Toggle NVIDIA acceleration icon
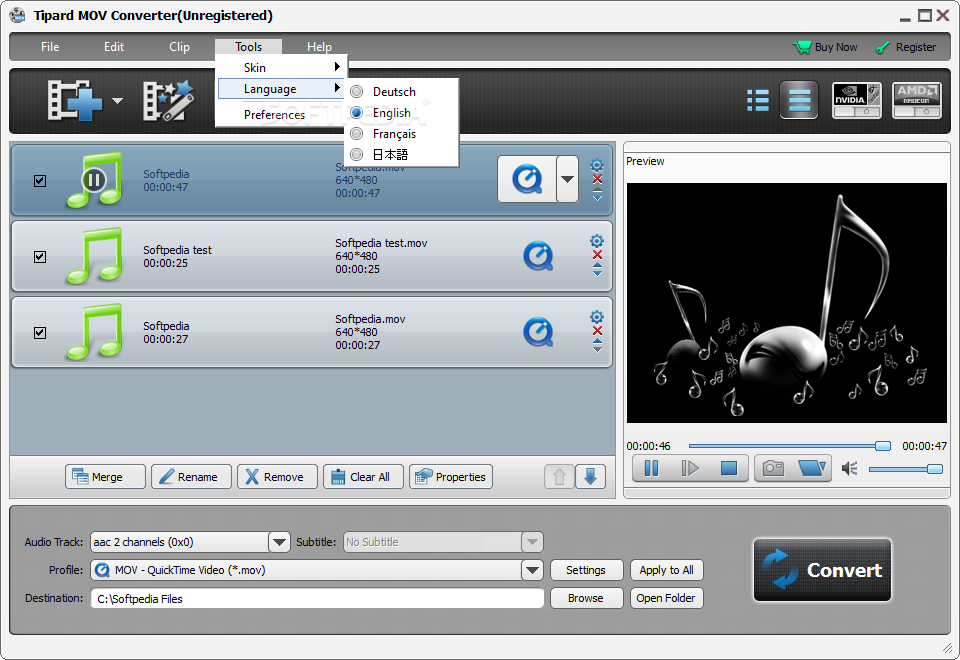The image size is (960, 660). pos(857,100)
